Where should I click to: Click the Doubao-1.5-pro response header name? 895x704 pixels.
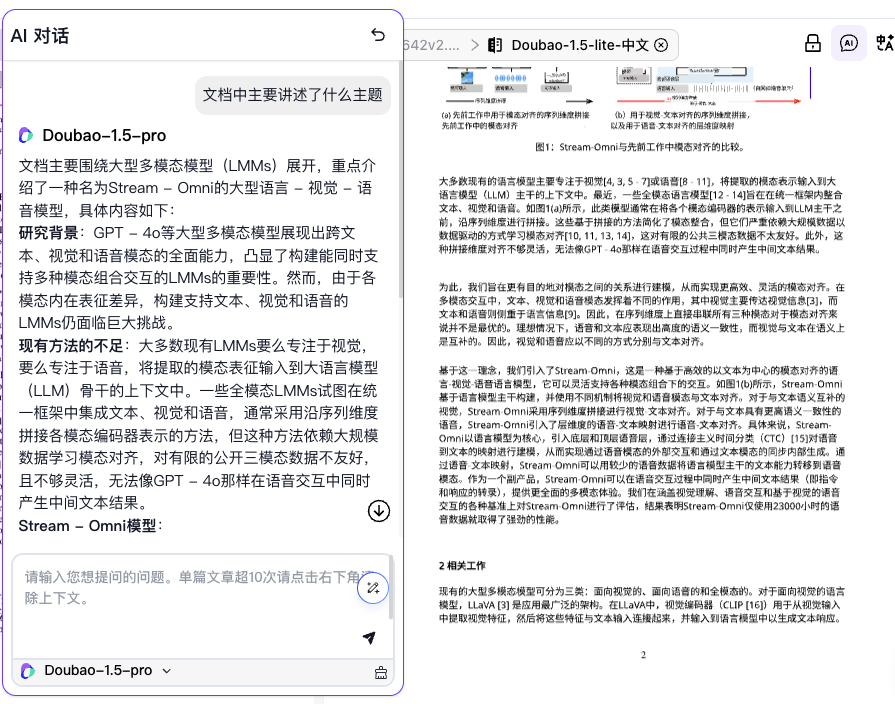click(x=104, y=135)
